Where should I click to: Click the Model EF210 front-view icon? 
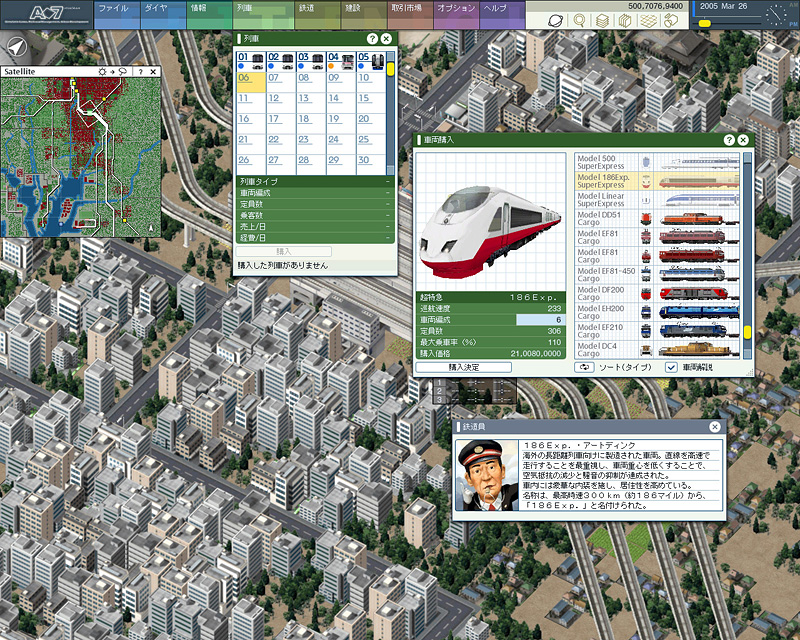pos(646,331)
